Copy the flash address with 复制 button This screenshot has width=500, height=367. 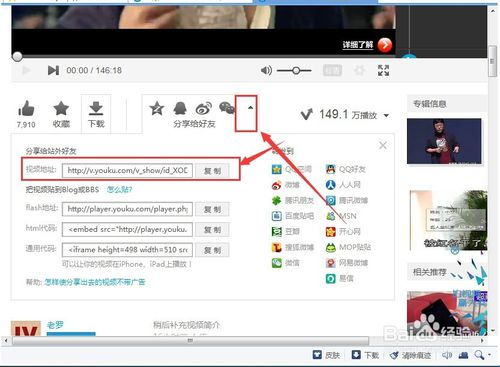tap(212, 209)
